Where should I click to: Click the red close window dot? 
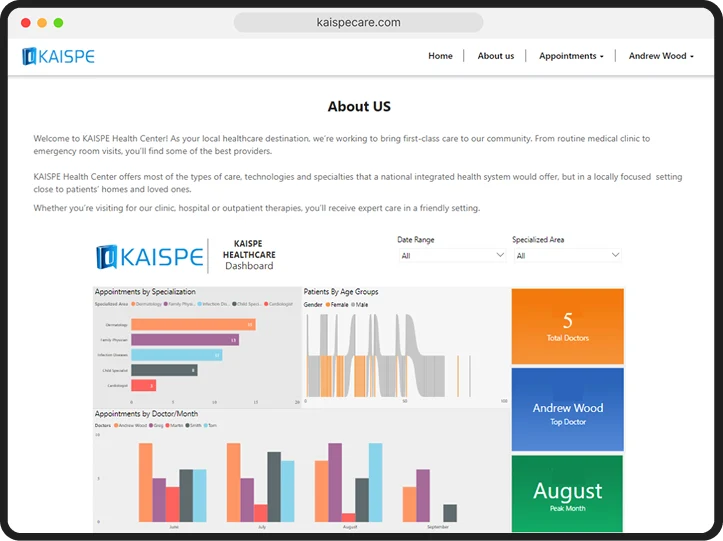click(25, 22)
